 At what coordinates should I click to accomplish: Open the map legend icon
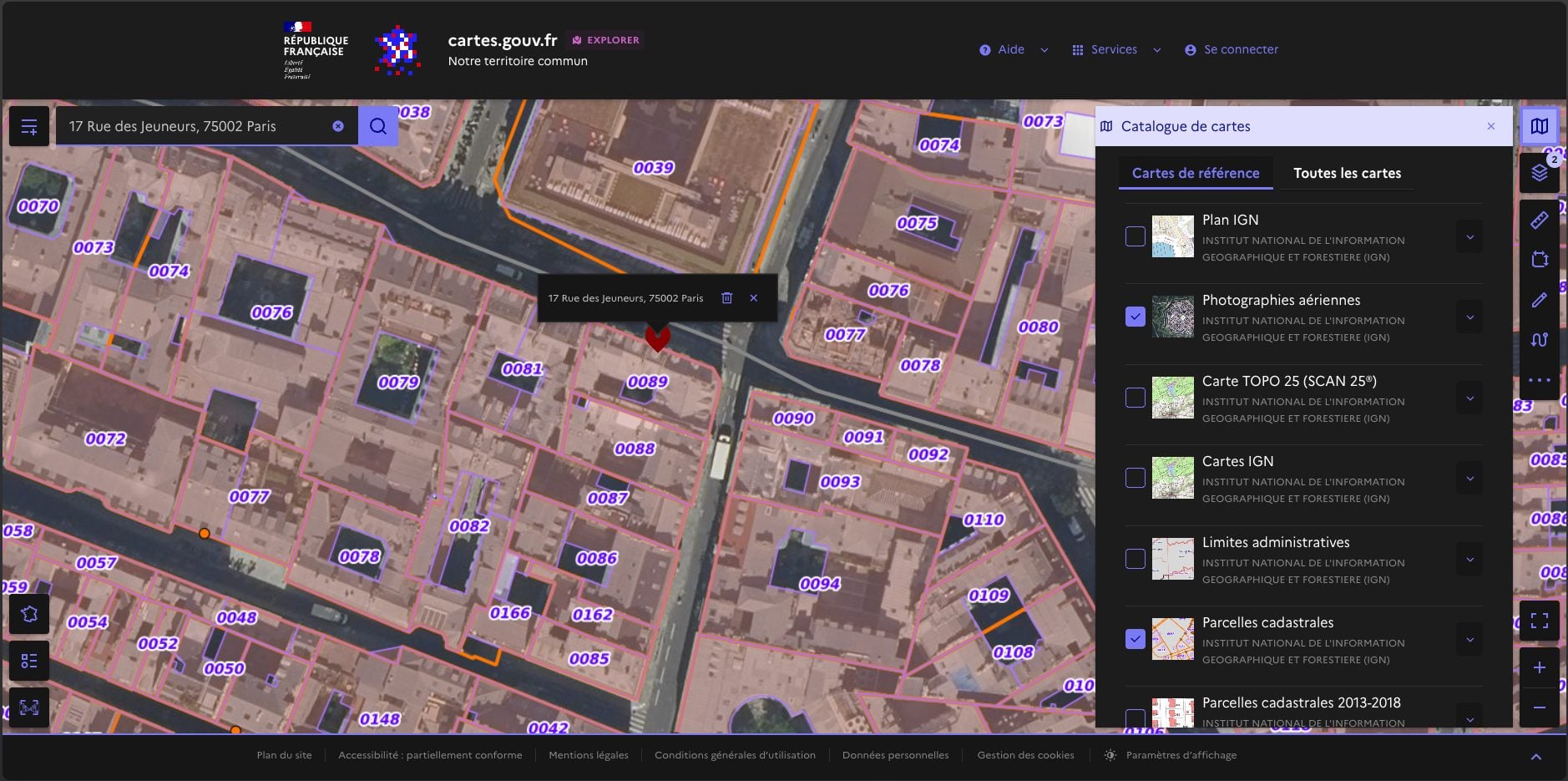point(29,661)
